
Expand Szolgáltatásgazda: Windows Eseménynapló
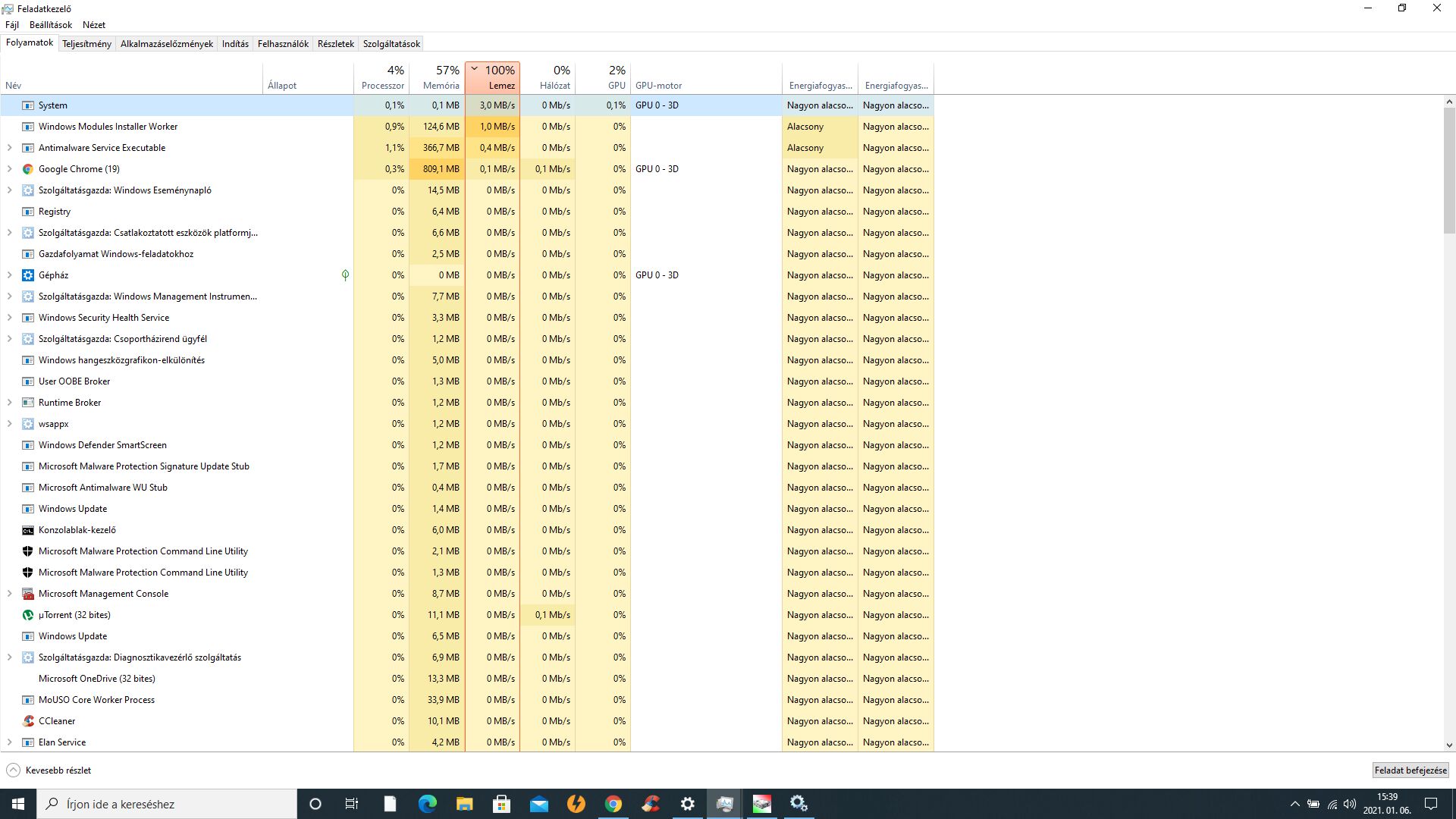9,190
